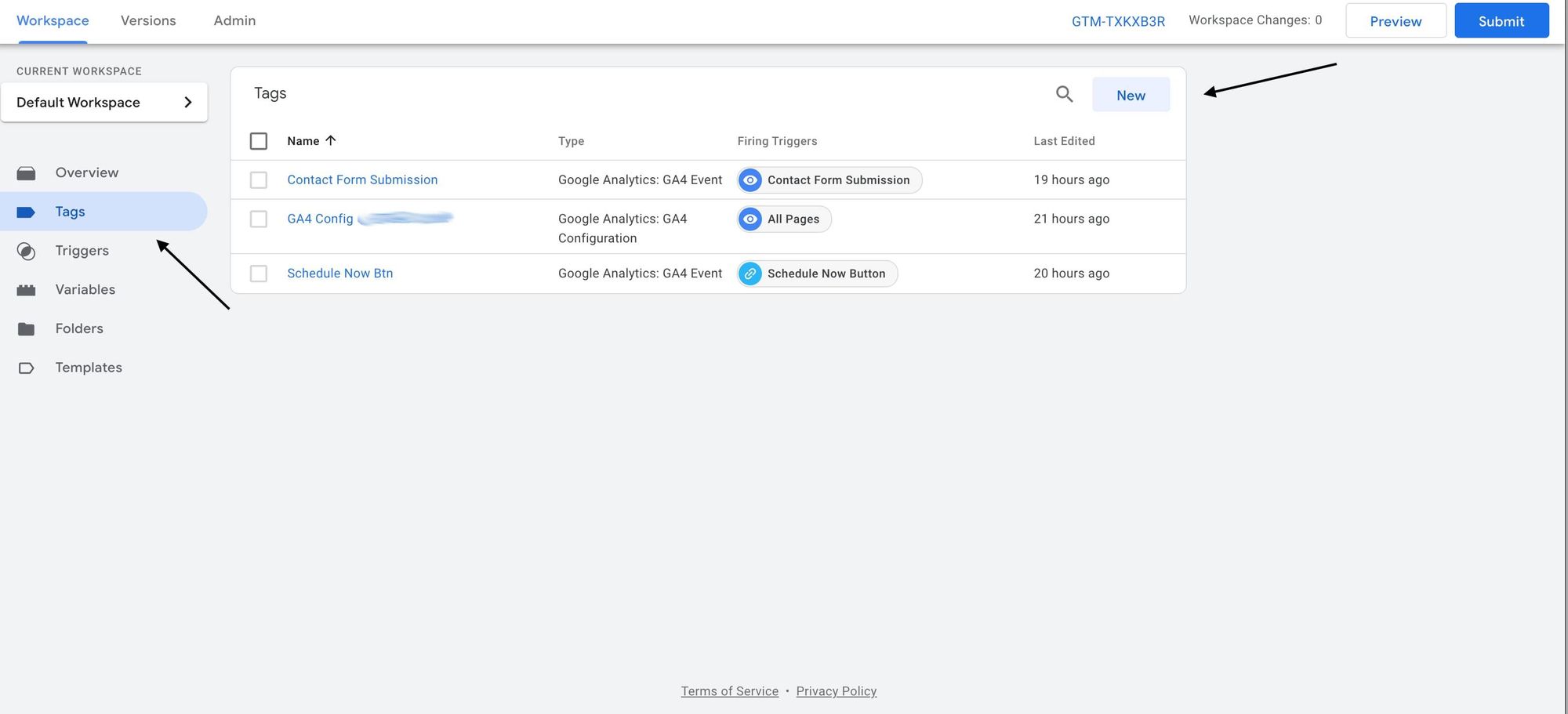Click the sort arrow next to Name column
This screenshot has height=714, width=1568.
click(x=331, y=140)
